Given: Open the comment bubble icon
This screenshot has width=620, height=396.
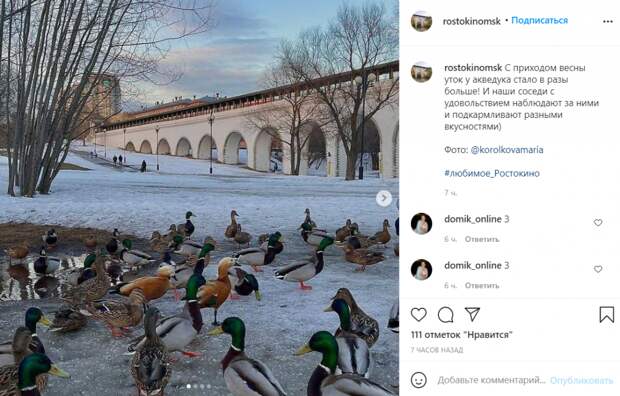Looking at the screenshot, I should (x=445, y=315).
